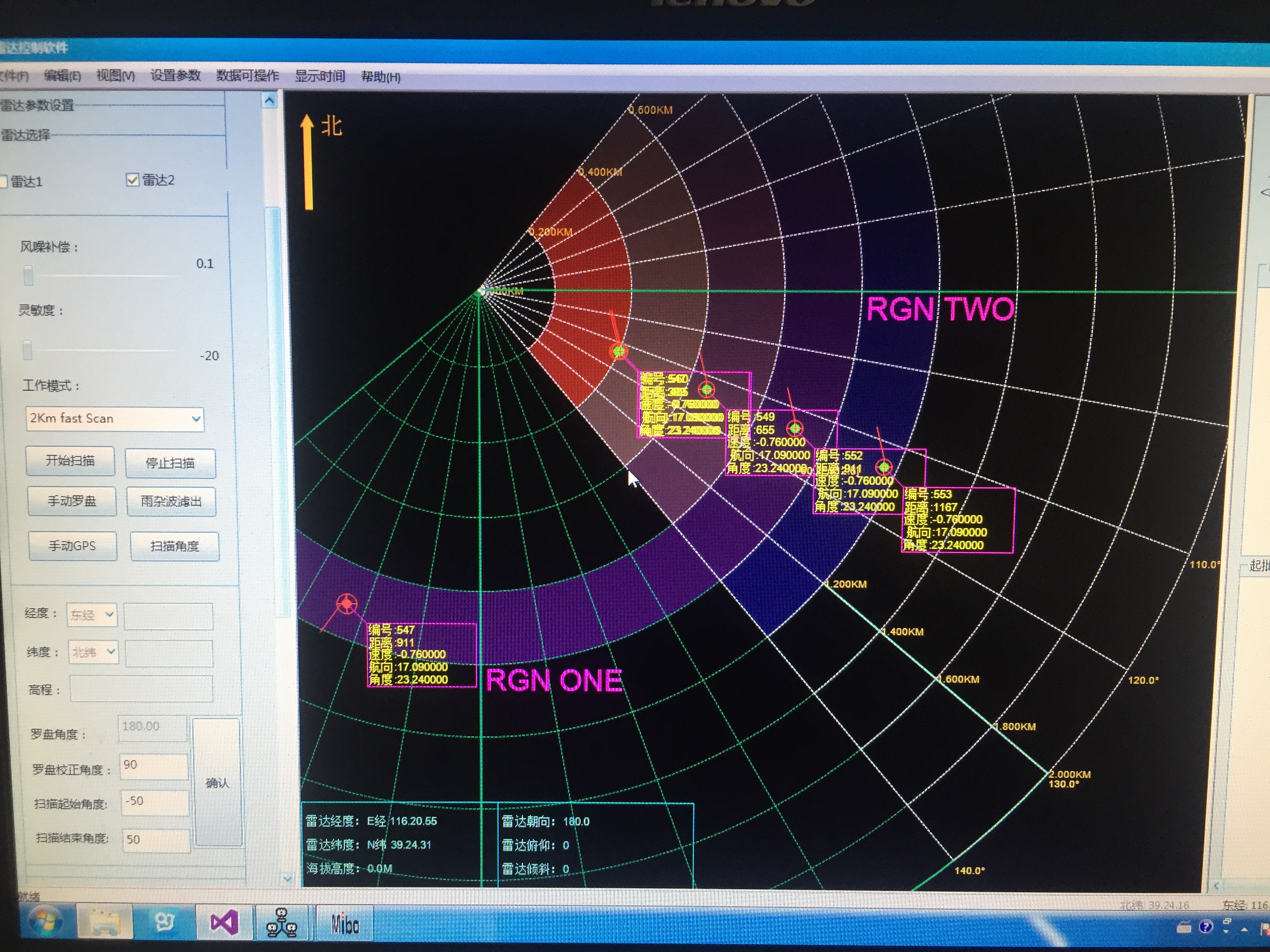Click the target marker inside the red 0.2KM zone
The image size is (1270, 952).
[619, 351]
